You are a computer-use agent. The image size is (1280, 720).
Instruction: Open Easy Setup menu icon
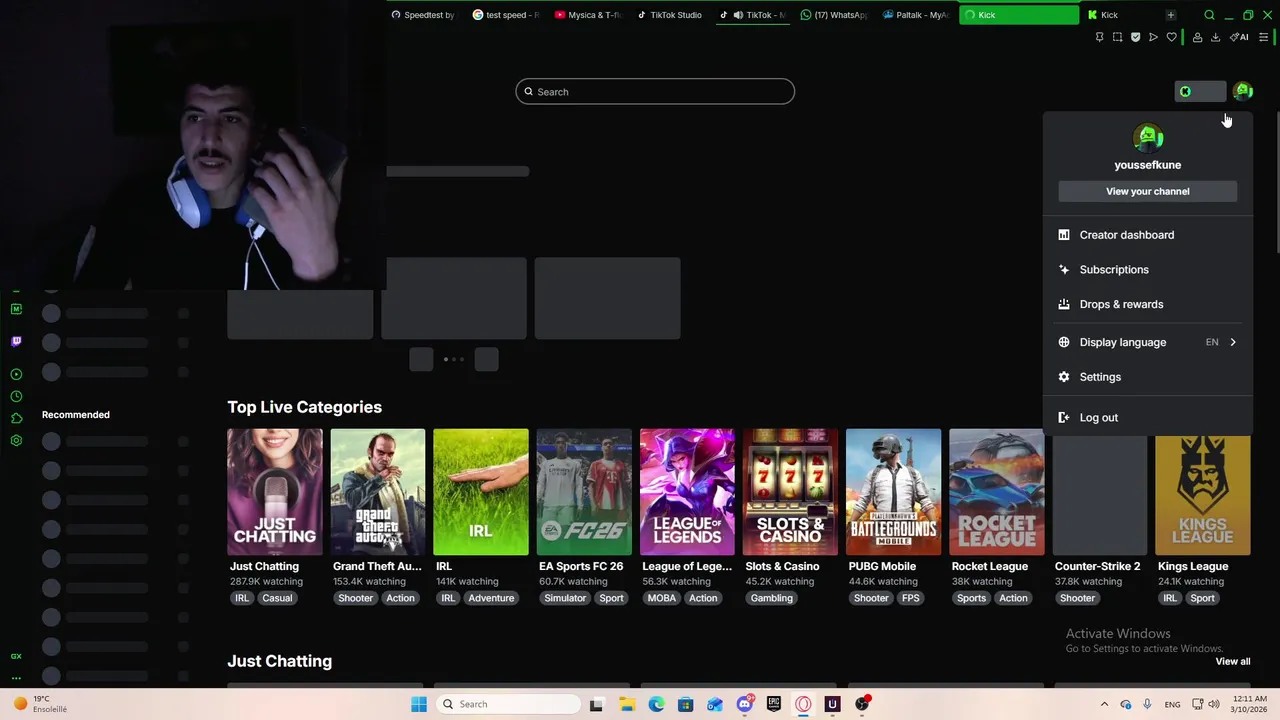pyautogui.click(x=1264, y=37)
